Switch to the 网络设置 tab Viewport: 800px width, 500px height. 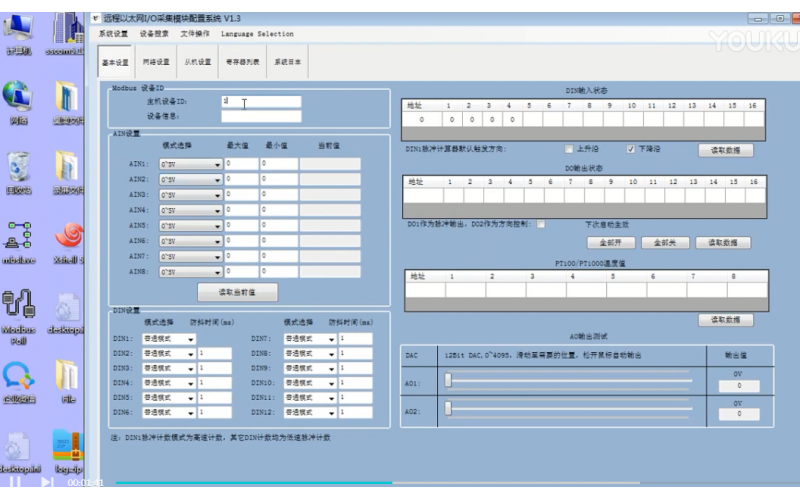[156, 62]
